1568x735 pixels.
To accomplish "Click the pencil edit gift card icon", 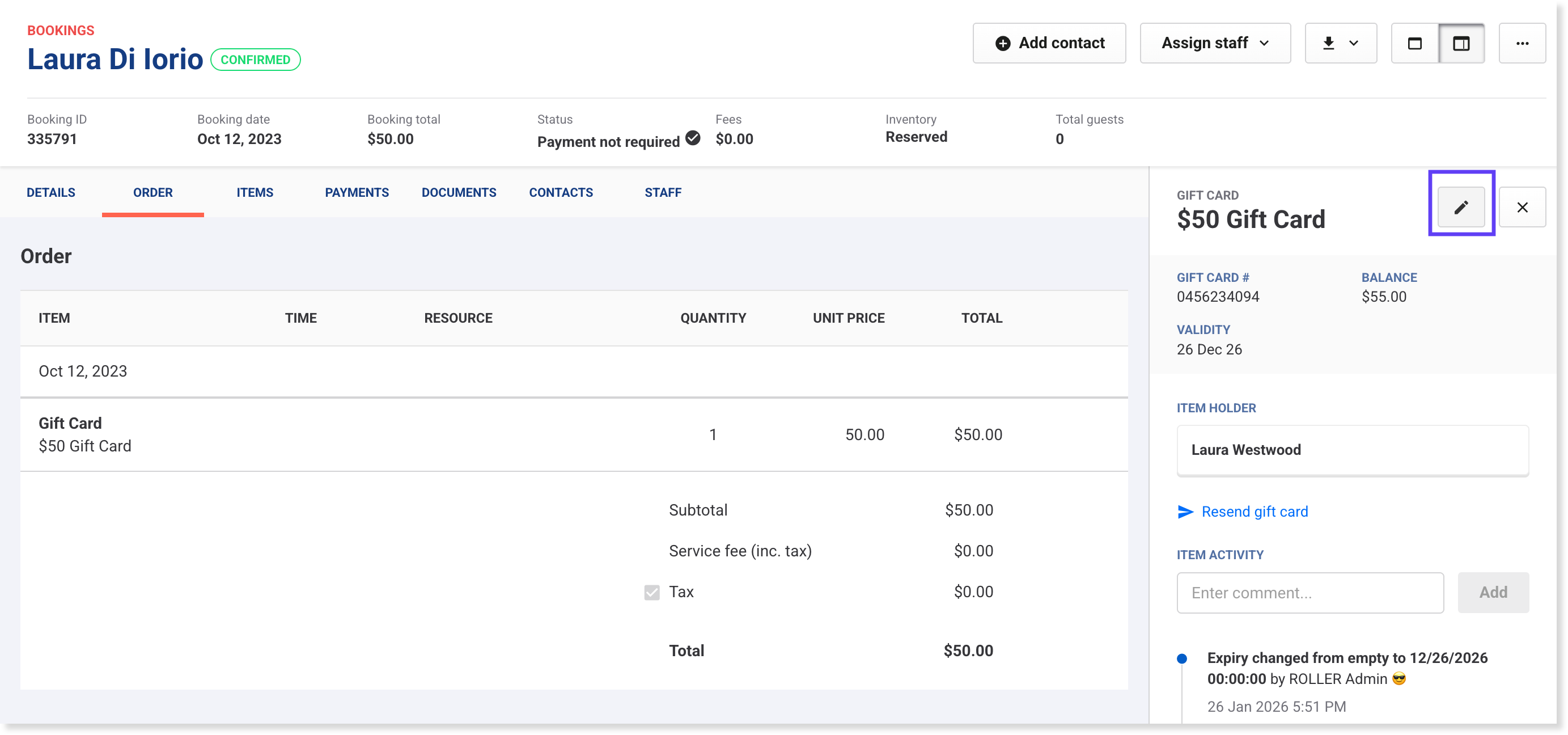I will 1461,207.
